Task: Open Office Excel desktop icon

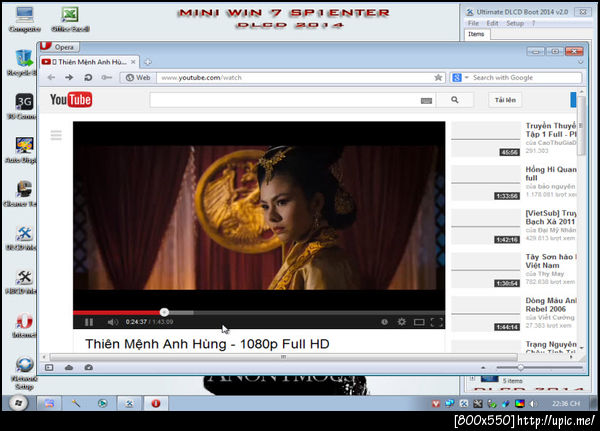Action: (70, 20)
